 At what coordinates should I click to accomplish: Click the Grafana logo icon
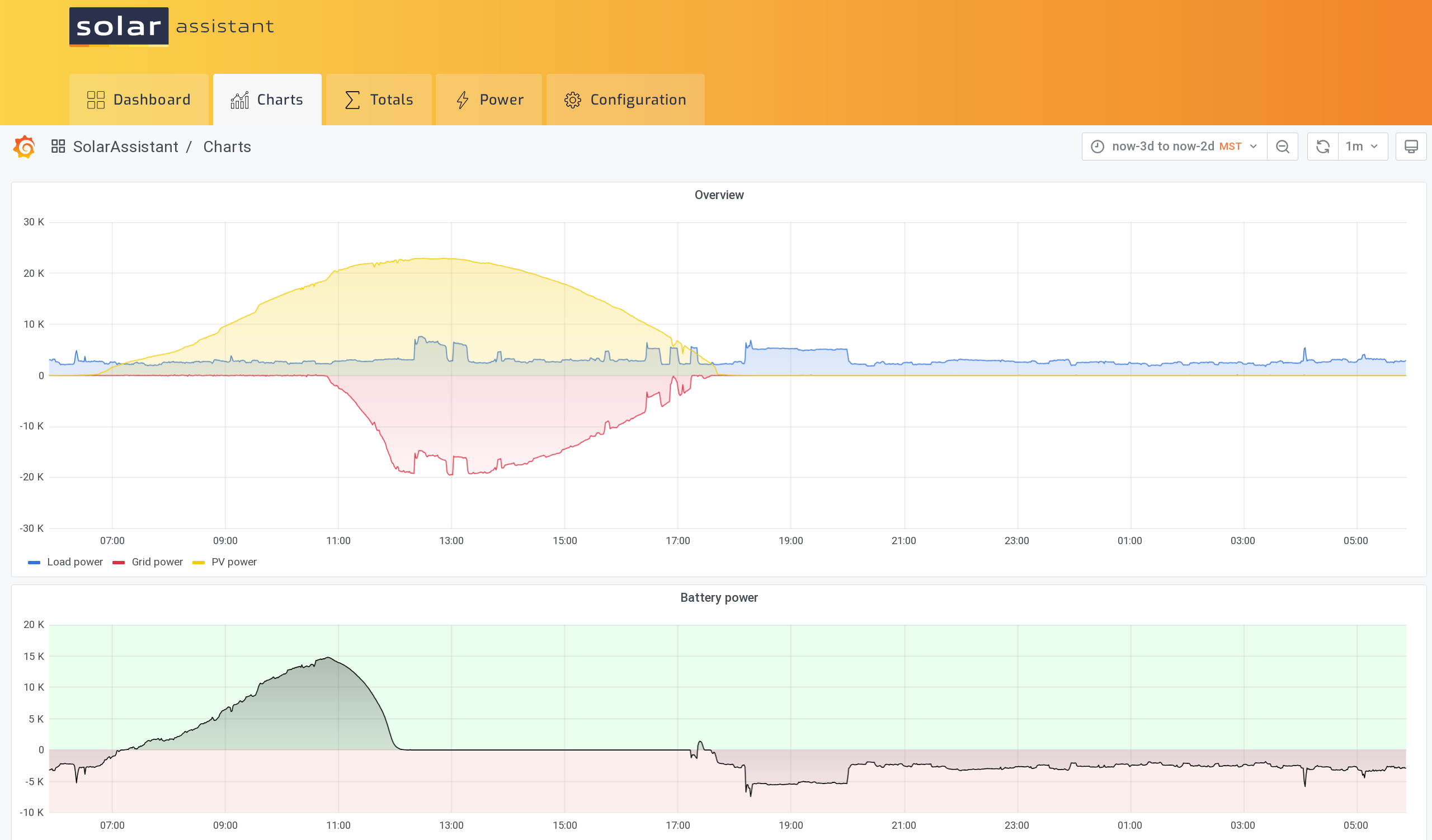point(25,147)
